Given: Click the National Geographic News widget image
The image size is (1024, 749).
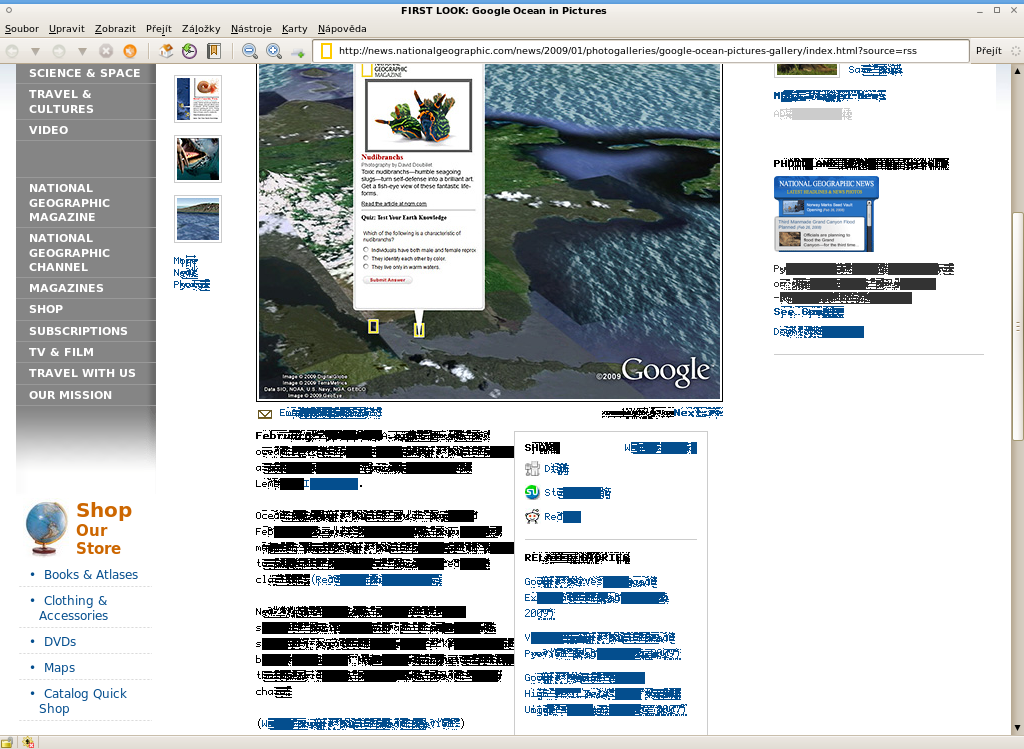Looking at the screenshot, I should (826, 214).
